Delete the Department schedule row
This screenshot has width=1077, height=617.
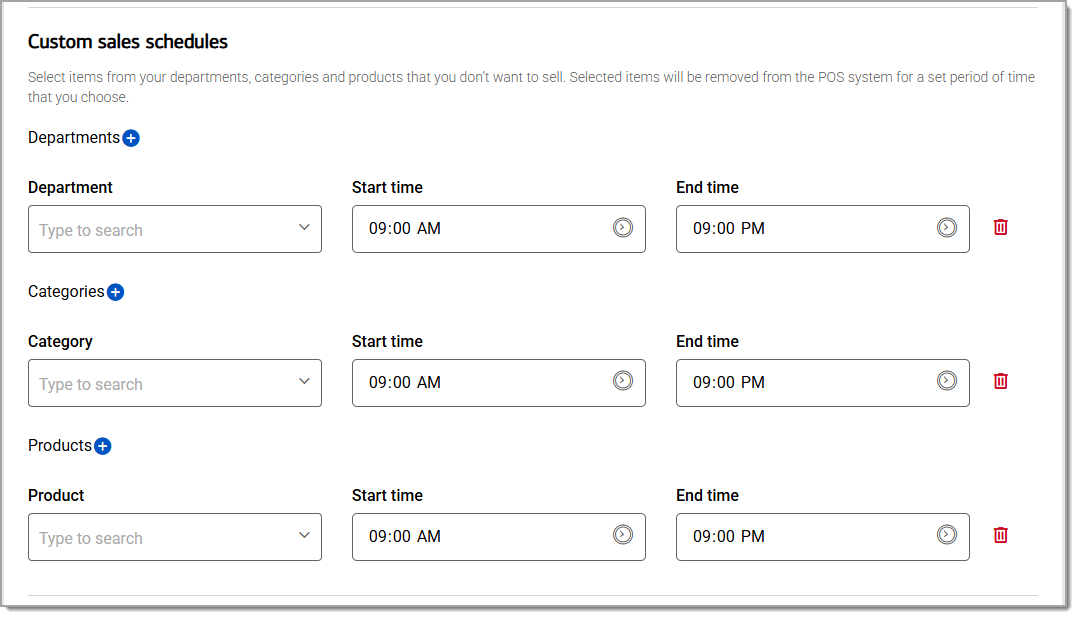[x=1000, y=227]
